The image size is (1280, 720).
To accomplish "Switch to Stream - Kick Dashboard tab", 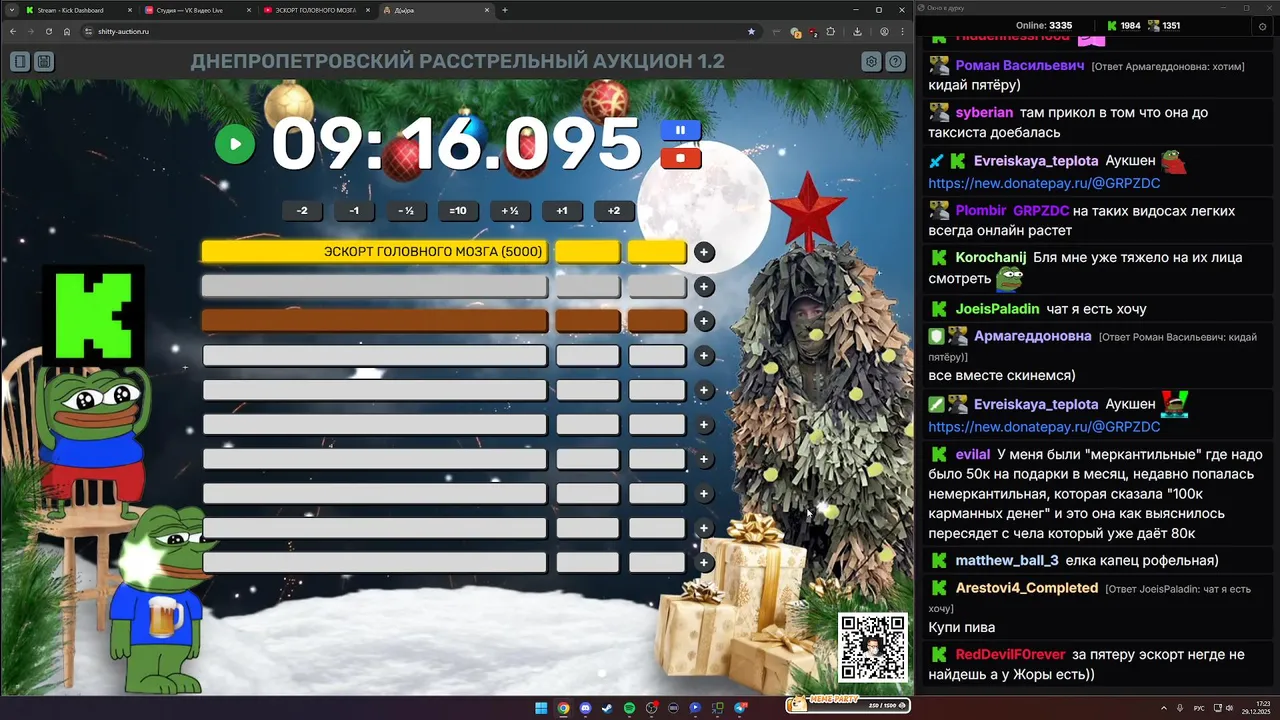I will pos(79,10).
